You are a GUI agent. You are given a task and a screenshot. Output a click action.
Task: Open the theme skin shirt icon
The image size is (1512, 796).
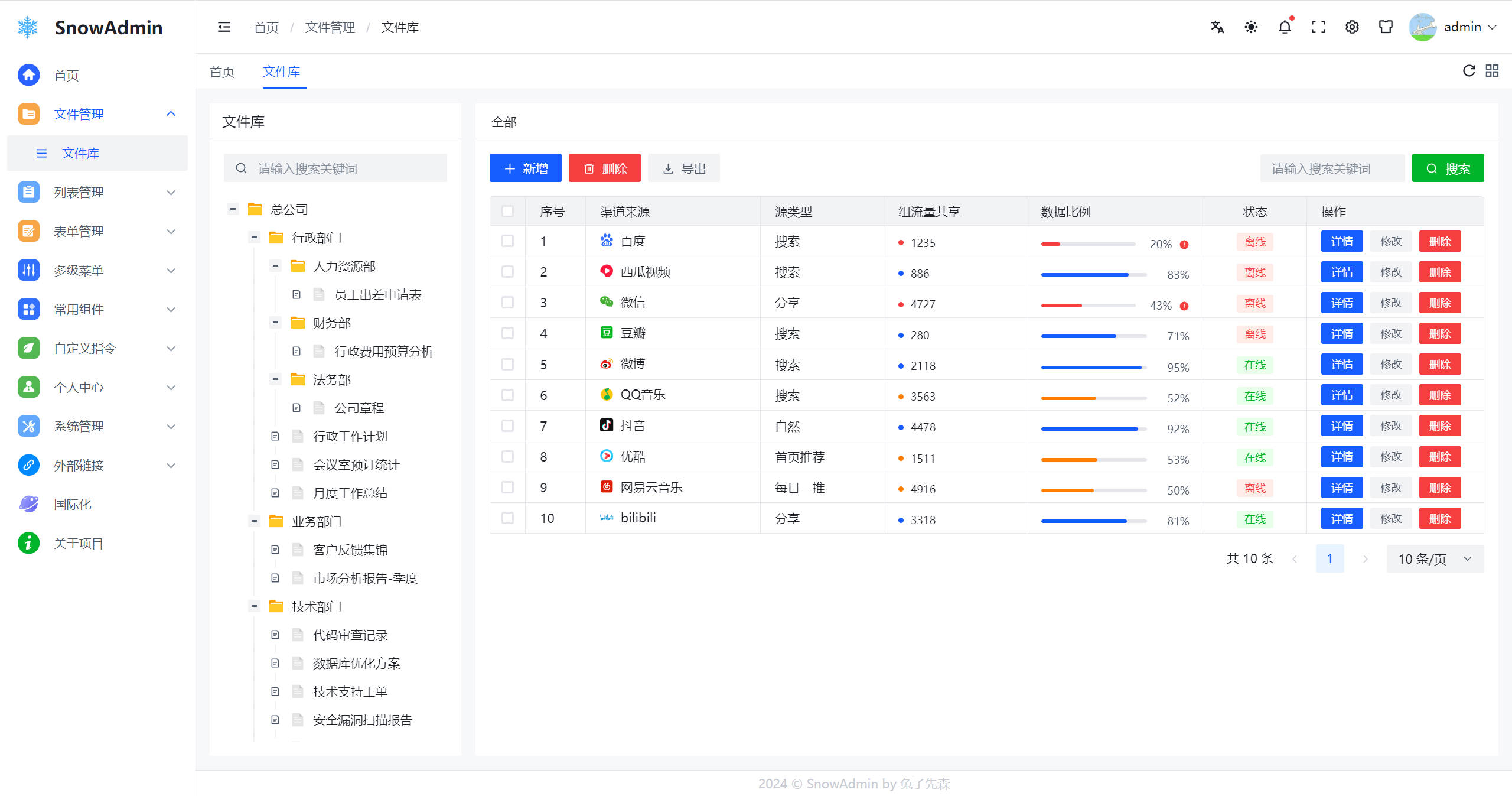pyautogui.click(x=1386, y=27)
